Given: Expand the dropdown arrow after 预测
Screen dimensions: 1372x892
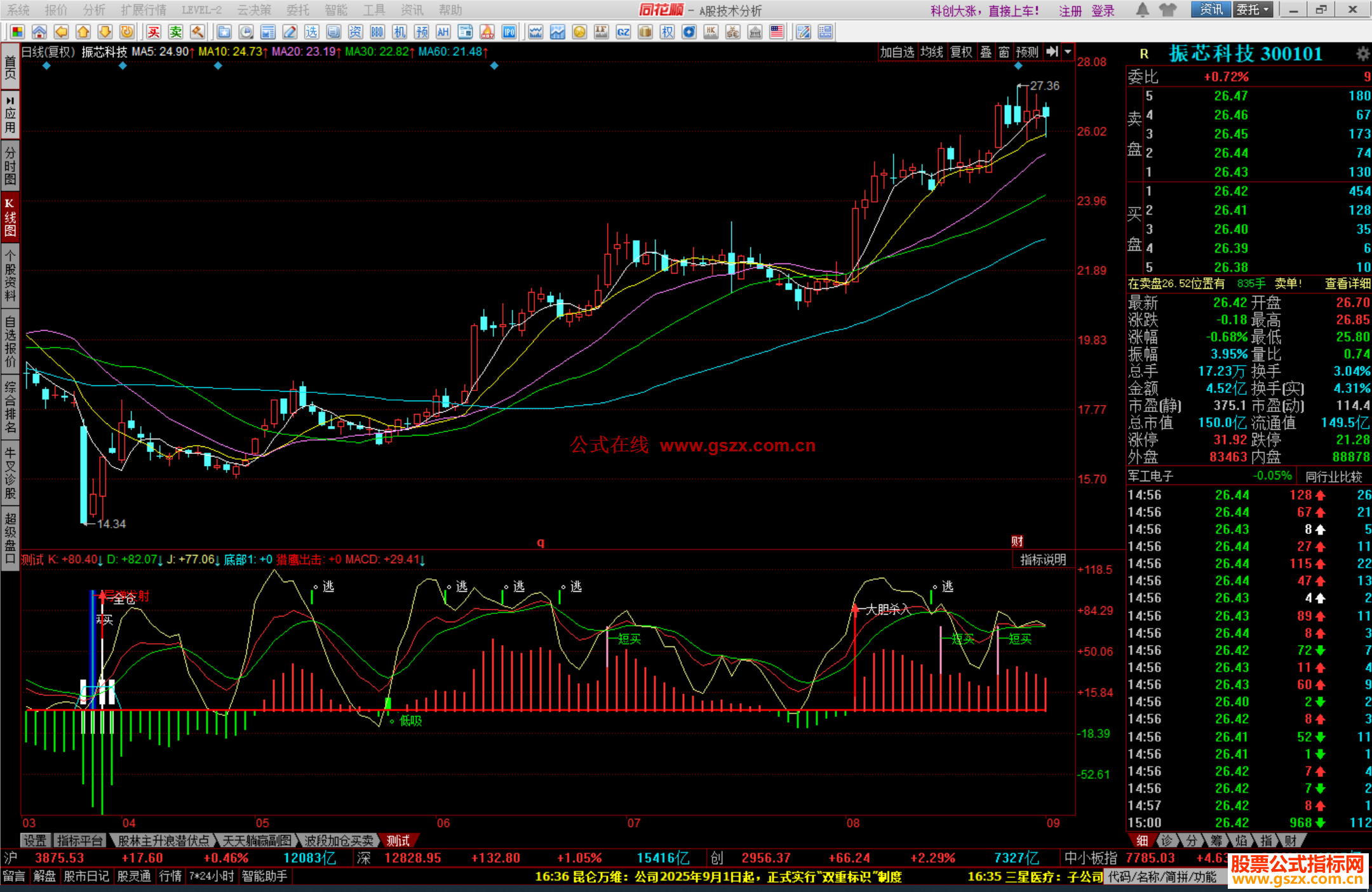Looking at the screenshot, I should (1068, 52).
